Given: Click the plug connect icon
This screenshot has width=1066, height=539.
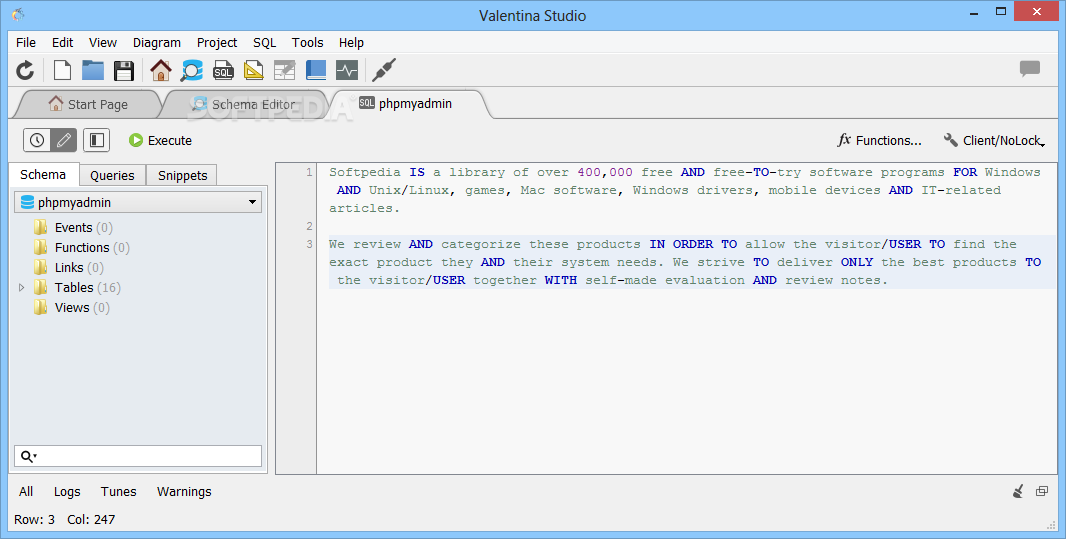Looking at the screenshot, I should click(x=384, y=70).
